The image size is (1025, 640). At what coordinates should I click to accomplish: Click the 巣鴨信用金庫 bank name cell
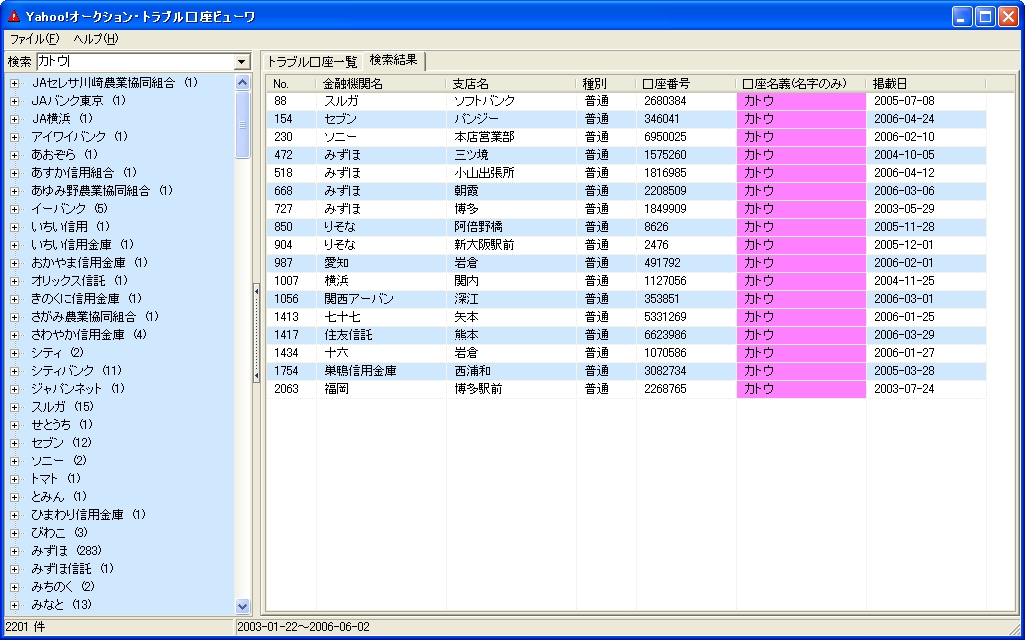pos(381,371)
